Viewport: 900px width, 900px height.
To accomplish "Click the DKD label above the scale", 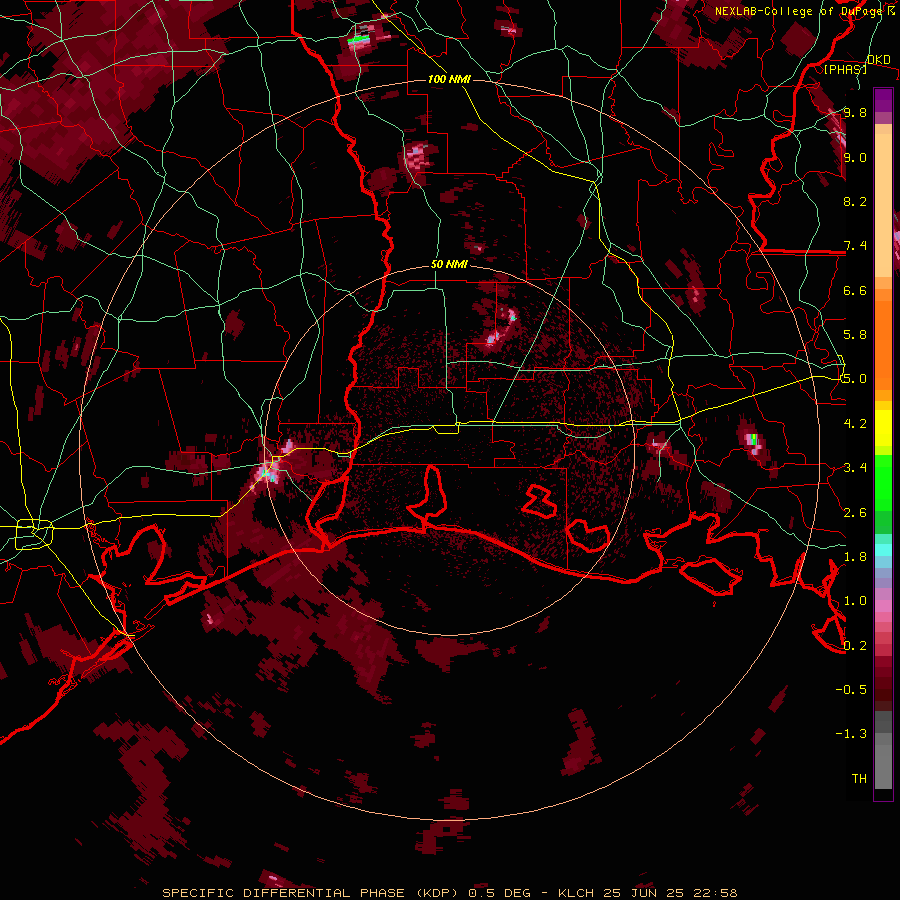I will [x=878, y=59].
